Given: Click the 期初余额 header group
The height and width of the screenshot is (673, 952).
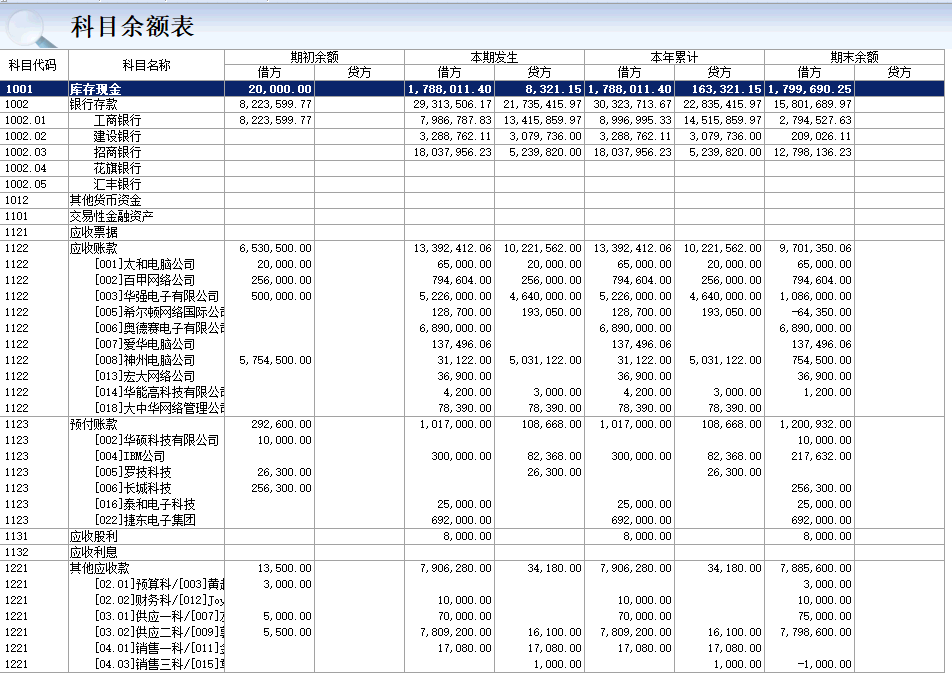Looking at the screenshot, I should pyautogui.click(x=314, y=57).
